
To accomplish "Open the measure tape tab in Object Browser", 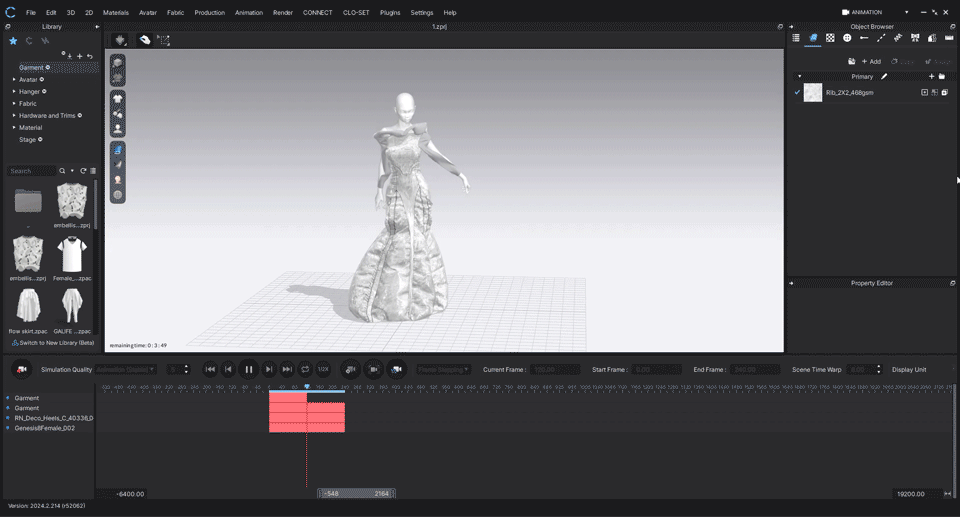I will point(949,38).
